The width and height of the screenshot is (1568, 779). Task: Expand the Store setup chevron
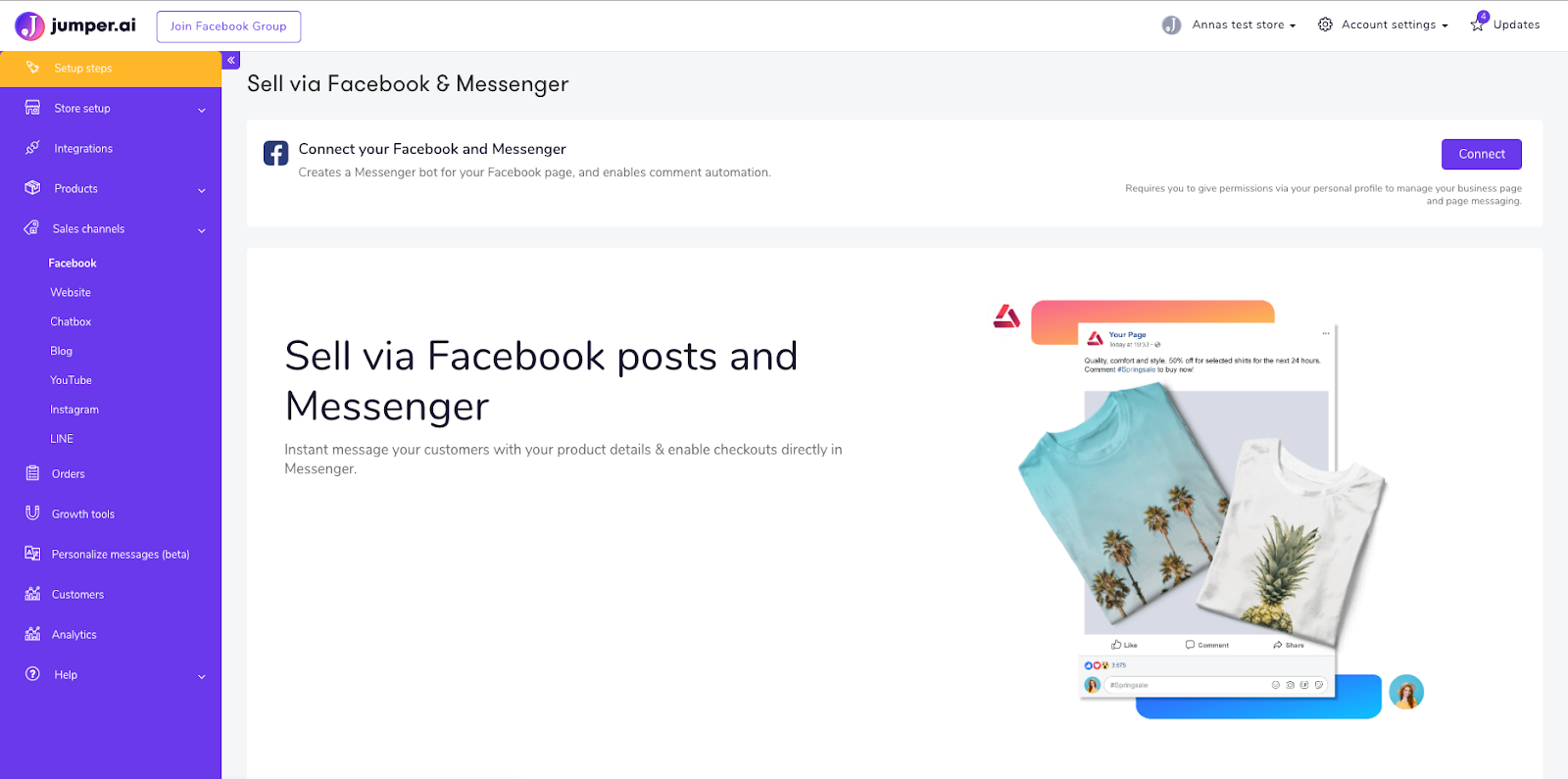[x=202, y=110]
